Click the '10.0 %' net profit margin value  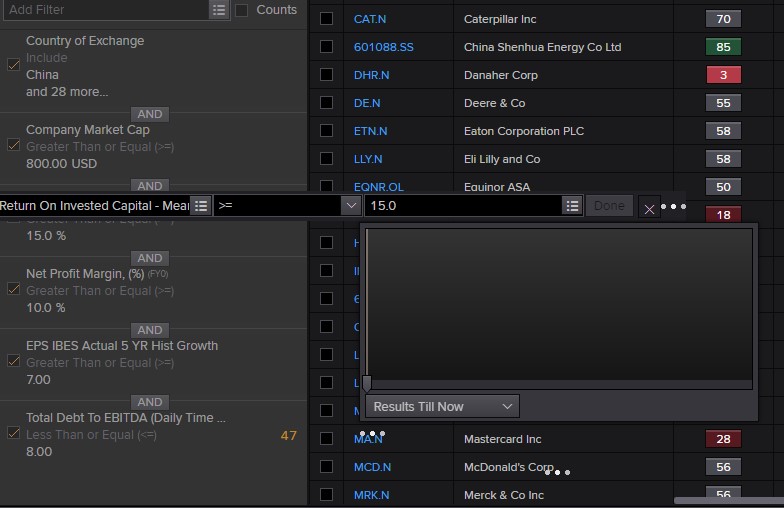[46, 308]
